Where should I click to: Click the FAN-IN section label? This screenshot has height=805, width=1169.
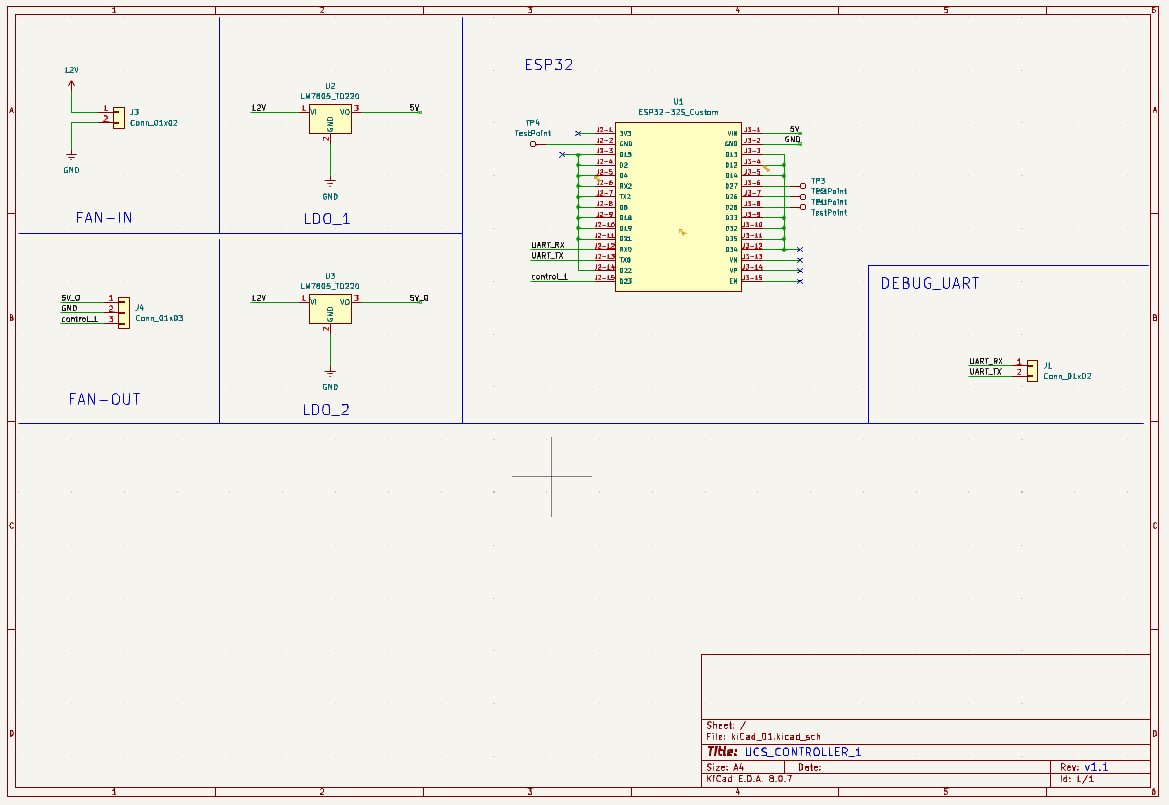(x=104, y=217)
